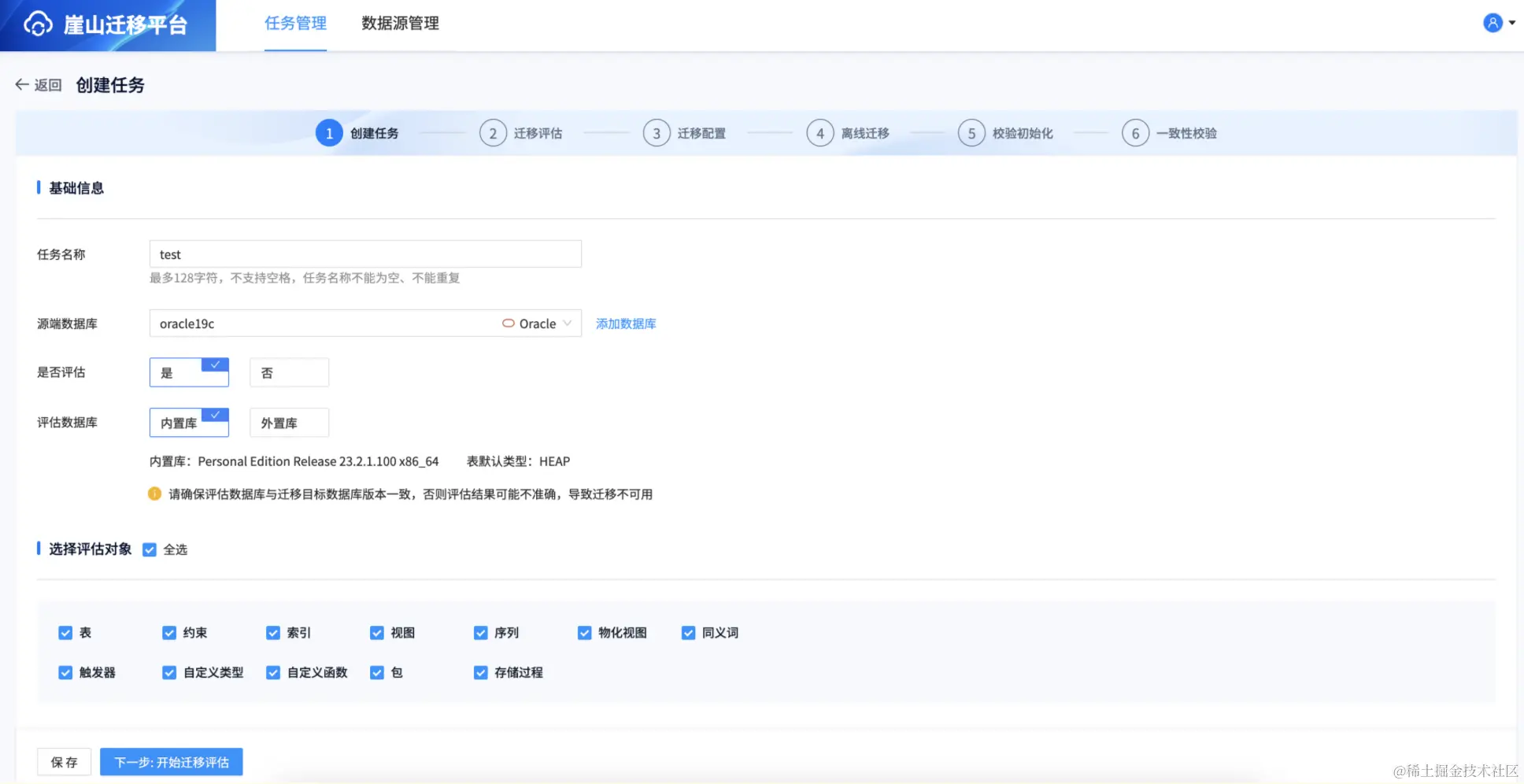The image size is (1524, 784).
Task: Click the 基础信息 section heading
Action: pos(76,188)
